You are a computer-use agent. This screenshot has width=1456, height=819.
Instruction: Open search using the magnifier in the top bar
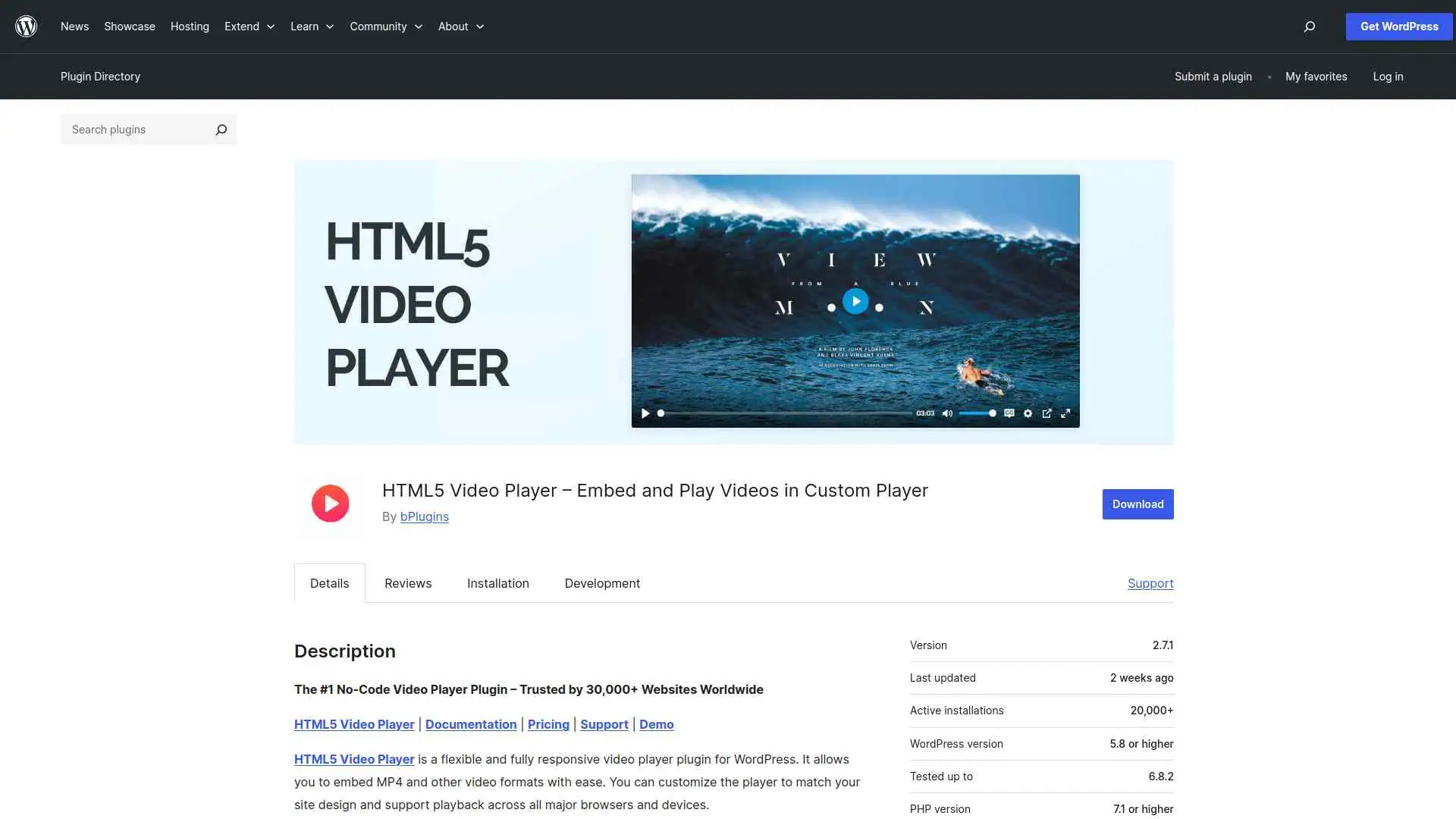pos(1309,27)
